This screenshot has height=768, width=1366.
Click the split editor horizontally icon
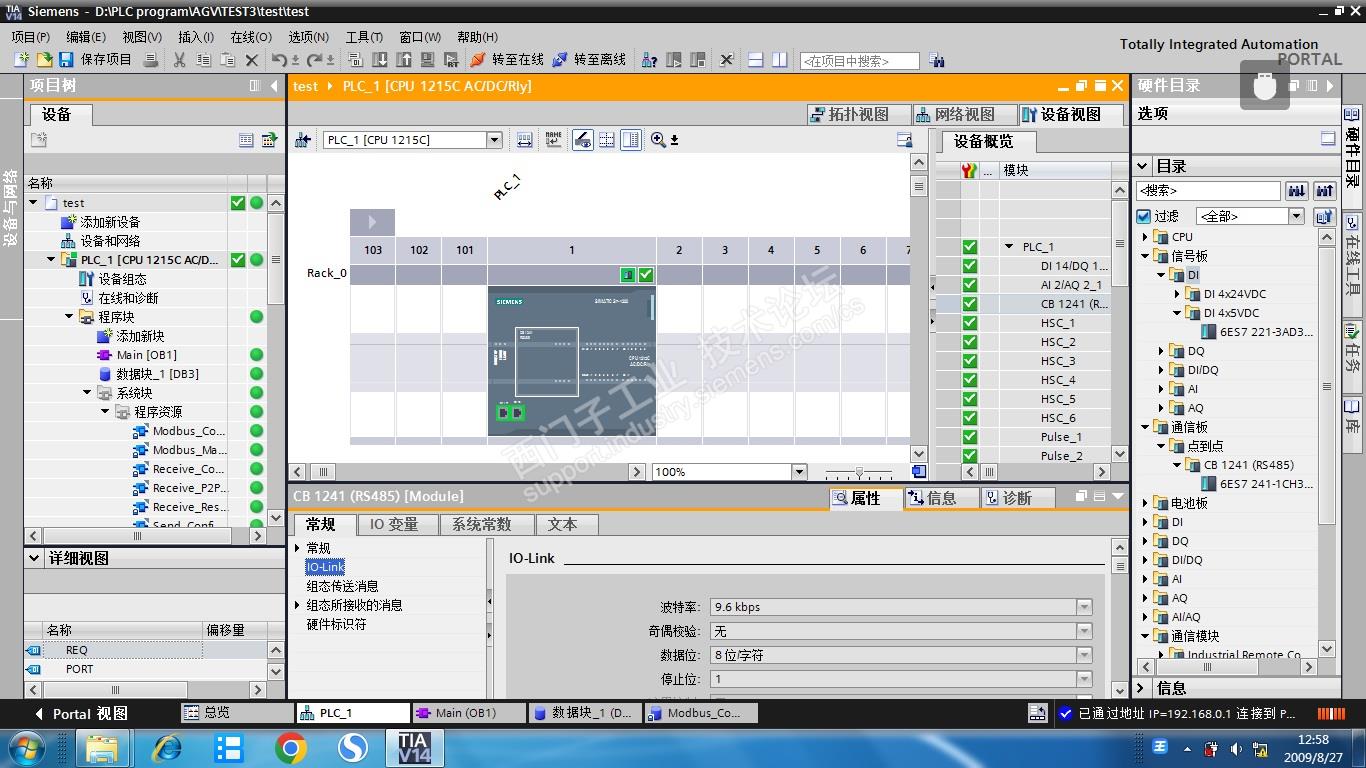(756, 60)
